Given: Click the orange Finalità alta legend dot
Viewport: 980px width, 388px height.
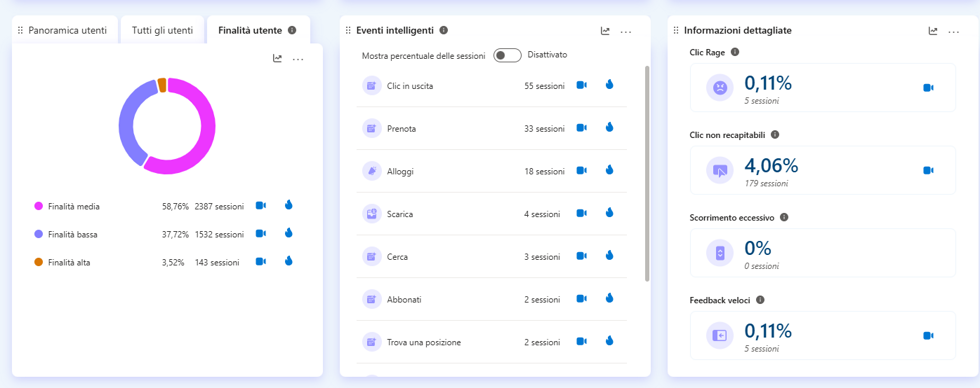Looking at the screenshot, I should pos(39,262).
